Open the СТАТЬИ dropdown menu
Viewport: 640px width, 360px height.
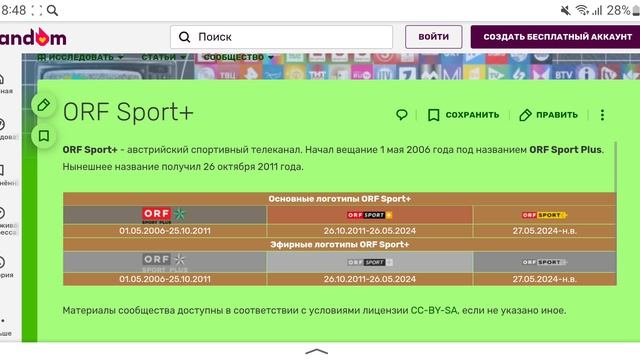click(164, 58)
